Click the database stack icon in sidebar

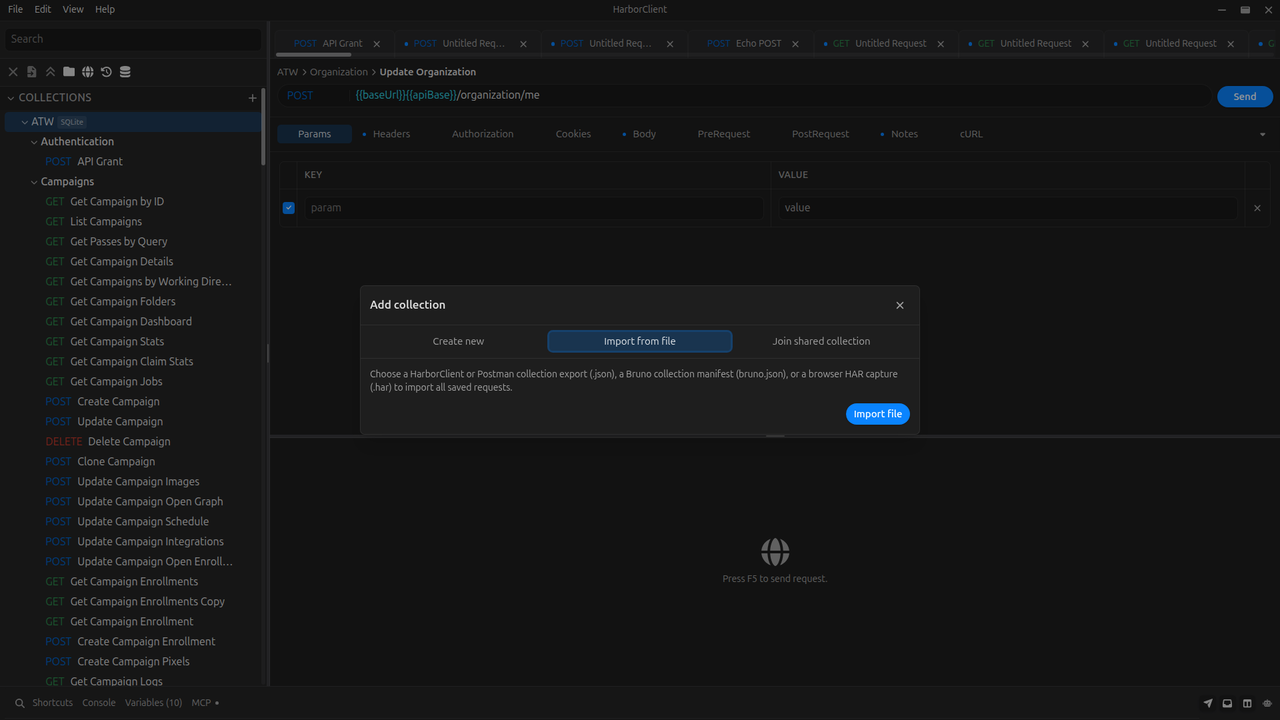[x=125, y=72]
